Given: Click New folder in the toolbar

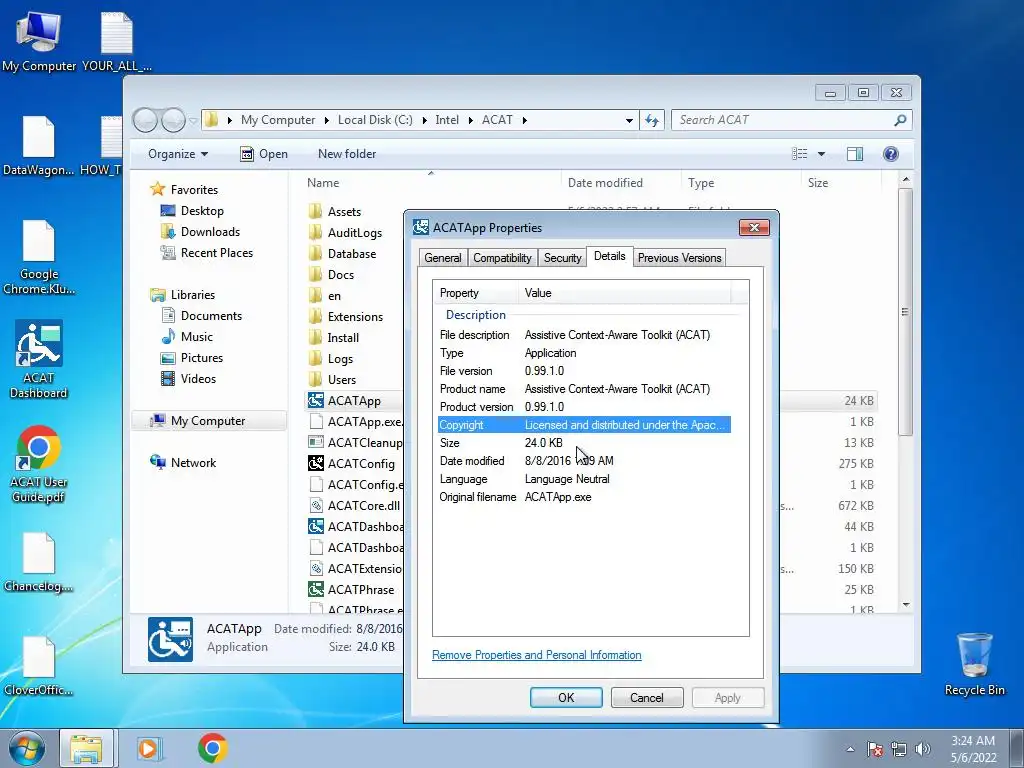Looking at the screenshot, I should tap(347, 154).
